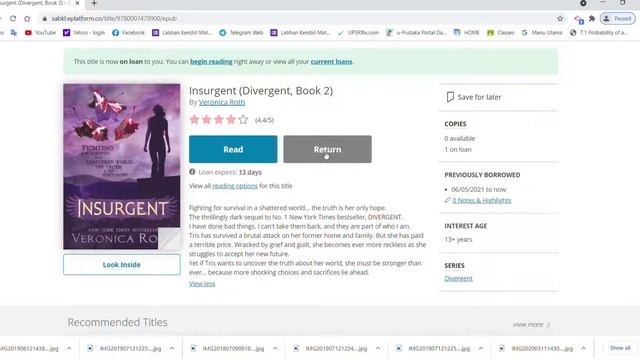Click the blue Read button

[233, 149]
